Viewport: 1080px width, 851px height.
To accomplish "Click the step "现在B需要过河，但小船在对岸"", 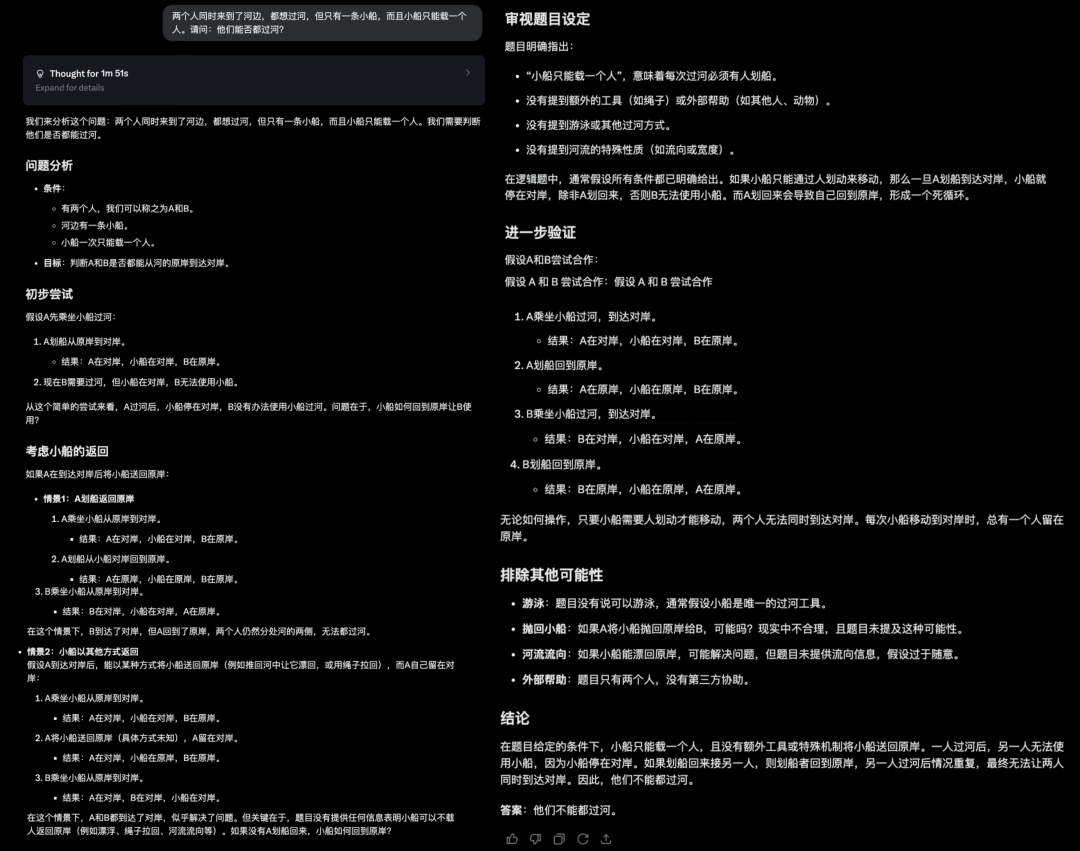I will pos(137,382).
